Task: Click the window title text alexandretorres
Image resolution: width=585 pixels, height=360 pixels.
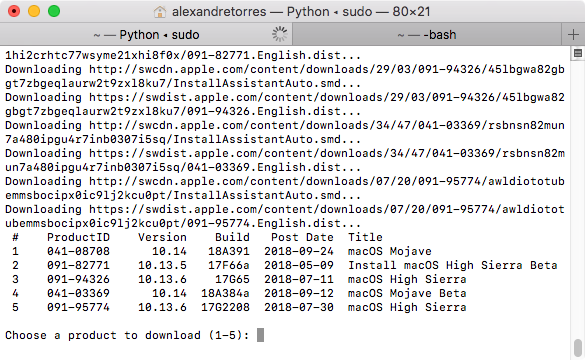Action: (x=219, y=12)
